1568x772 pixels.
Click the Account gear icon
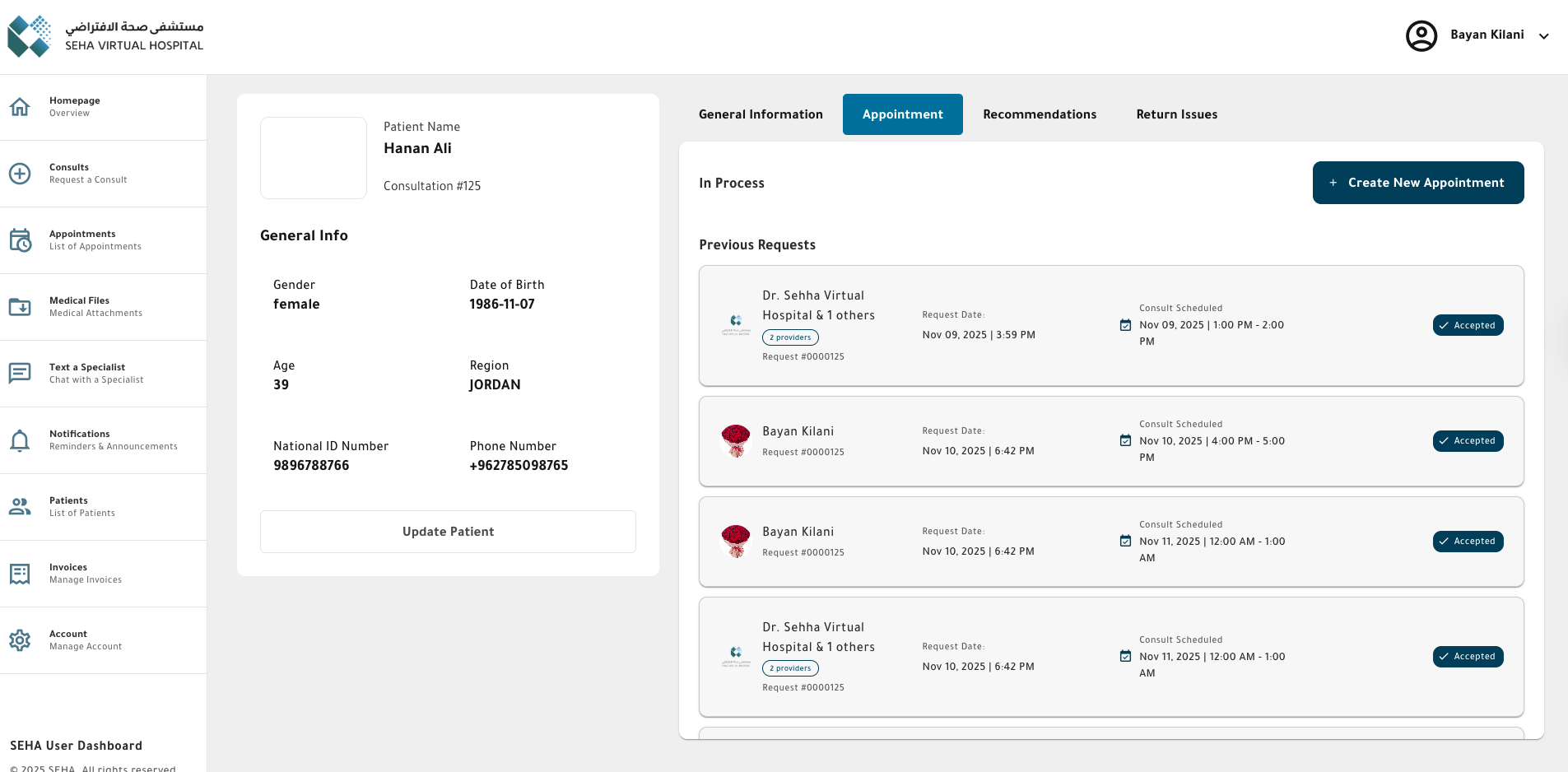point(20,640)
